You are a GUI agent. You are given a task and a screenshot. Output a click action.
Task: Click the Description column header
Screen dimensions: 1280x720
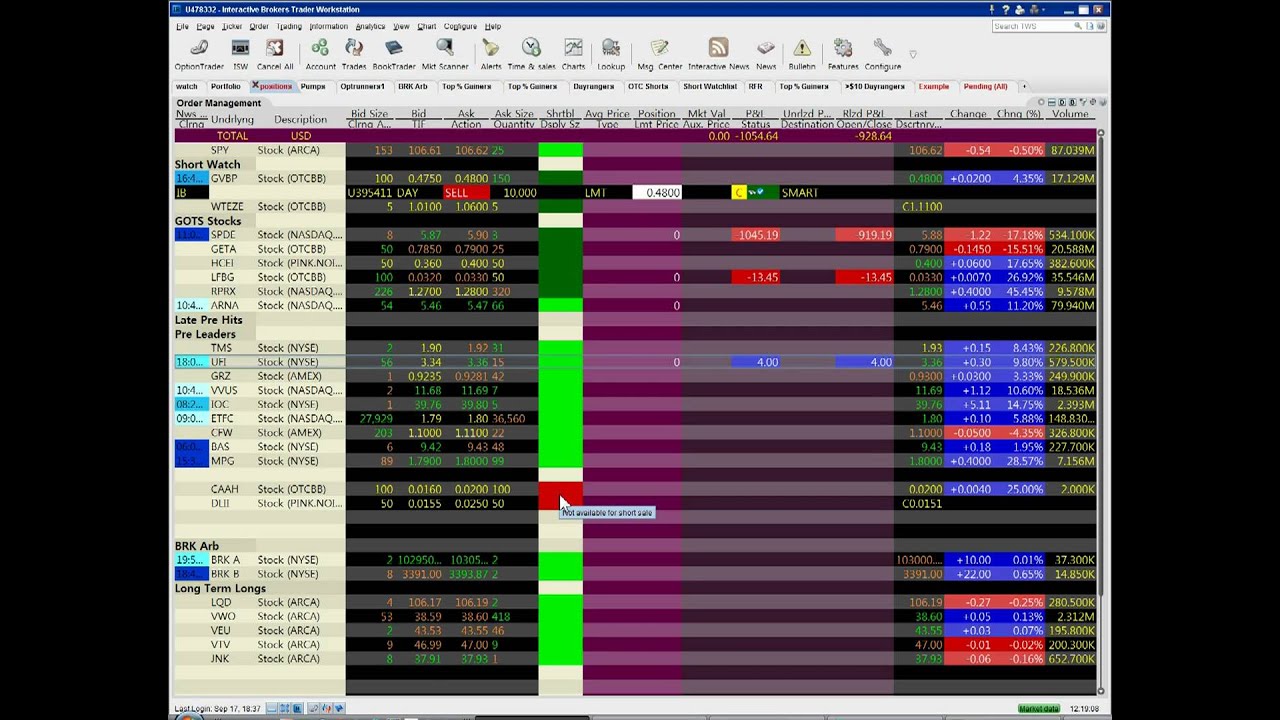coord(301,119)
